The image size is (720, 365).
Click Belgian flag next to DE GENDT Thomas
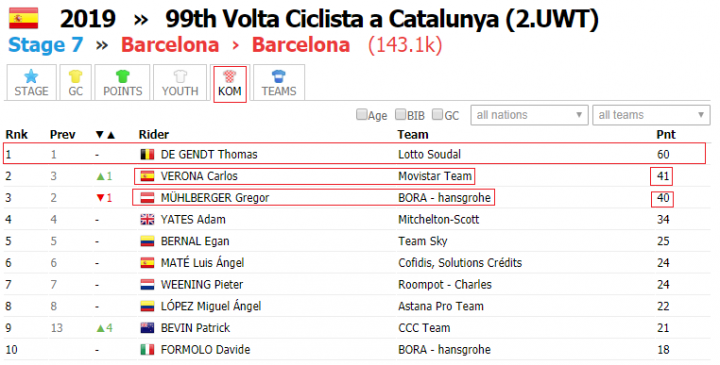pyautogui.click(x=147, y=154)
